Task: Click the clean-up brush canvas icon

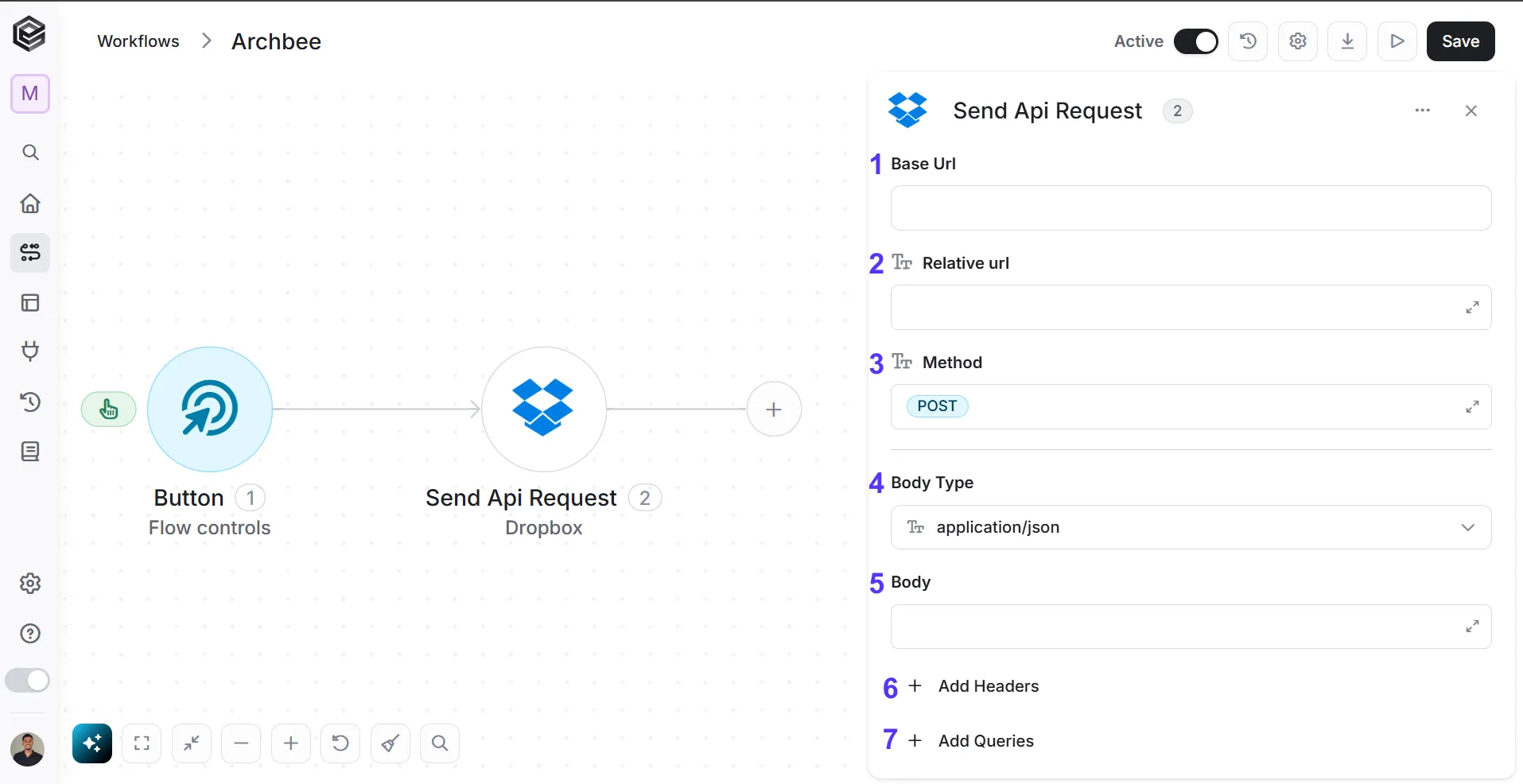Action: pos(390,743)
